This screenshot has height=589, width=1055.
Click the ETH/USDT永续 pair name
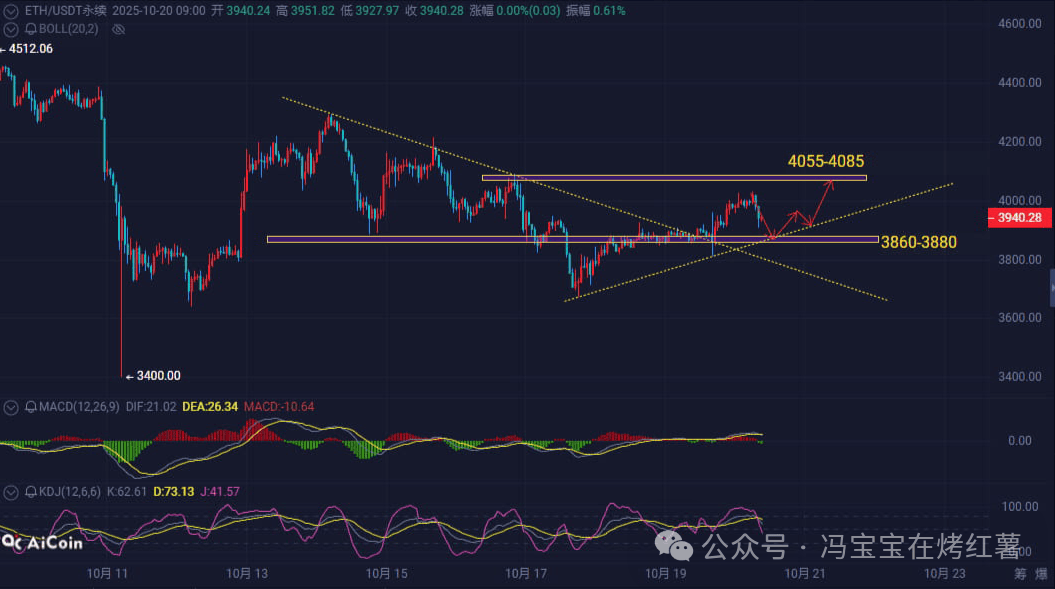tap(65, 11)
